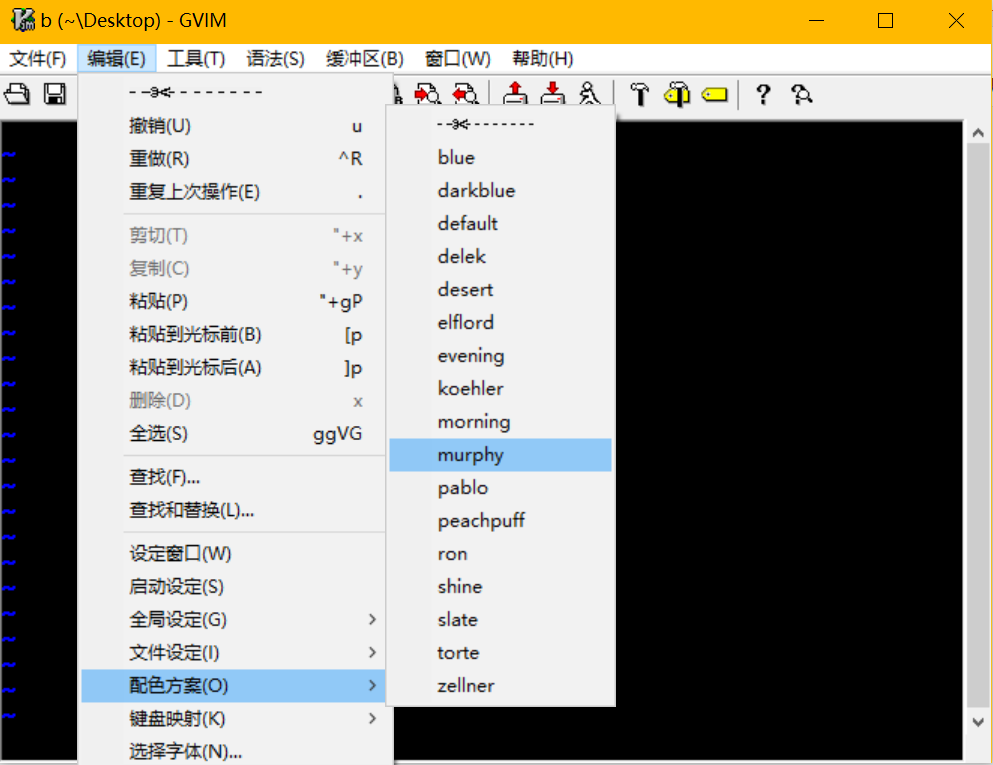Click the question mark Help icon
Screen dimensions: 993x765
[763, 94]
